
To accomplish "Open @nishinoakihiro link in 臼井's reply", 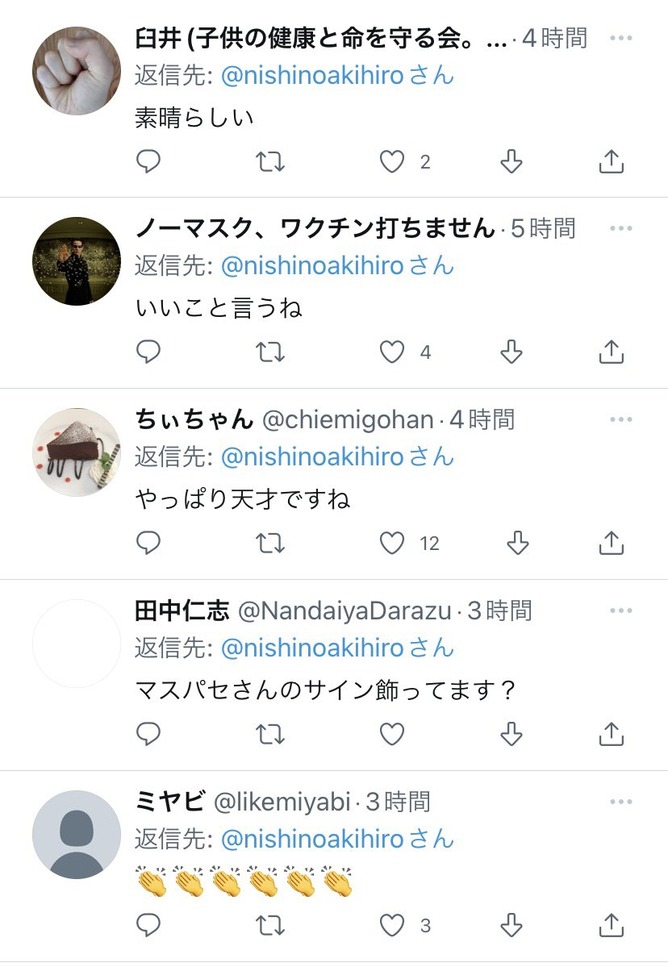I will tap(312, 76).
